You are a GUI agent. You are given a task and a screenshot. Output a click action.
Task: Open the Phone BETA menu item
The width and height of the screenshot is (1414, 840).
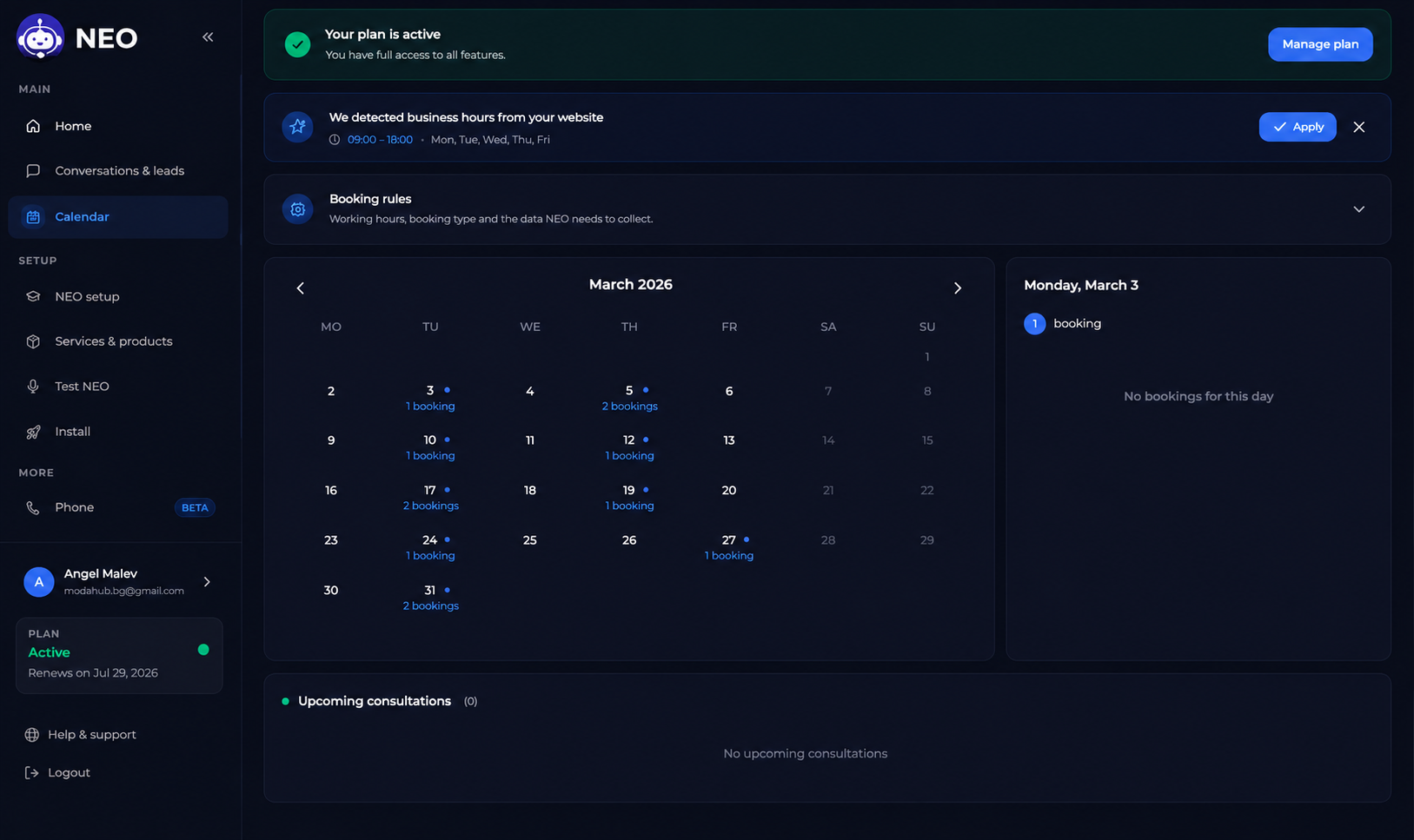click(x=118, y=508)
